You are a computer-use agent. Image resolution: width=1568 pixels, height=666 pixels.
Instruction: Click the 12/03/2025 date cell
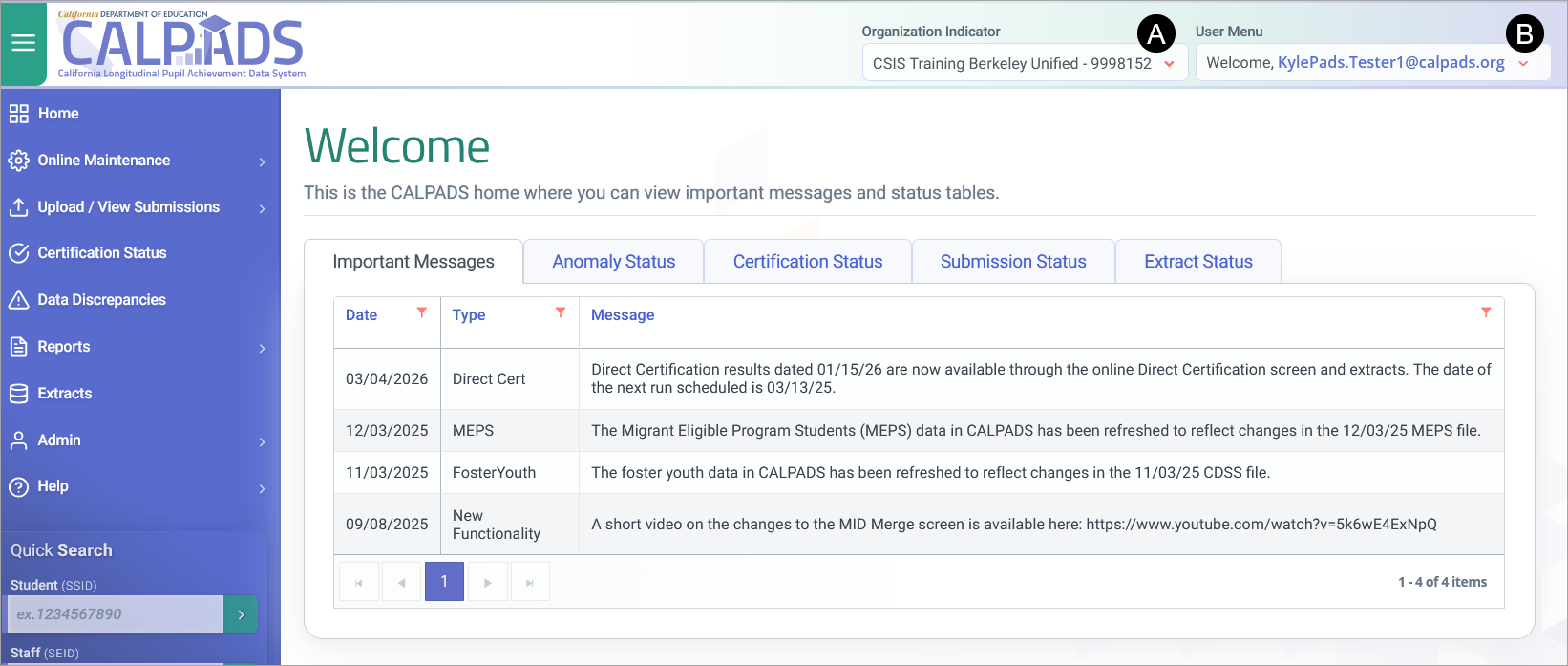(387, 431)
